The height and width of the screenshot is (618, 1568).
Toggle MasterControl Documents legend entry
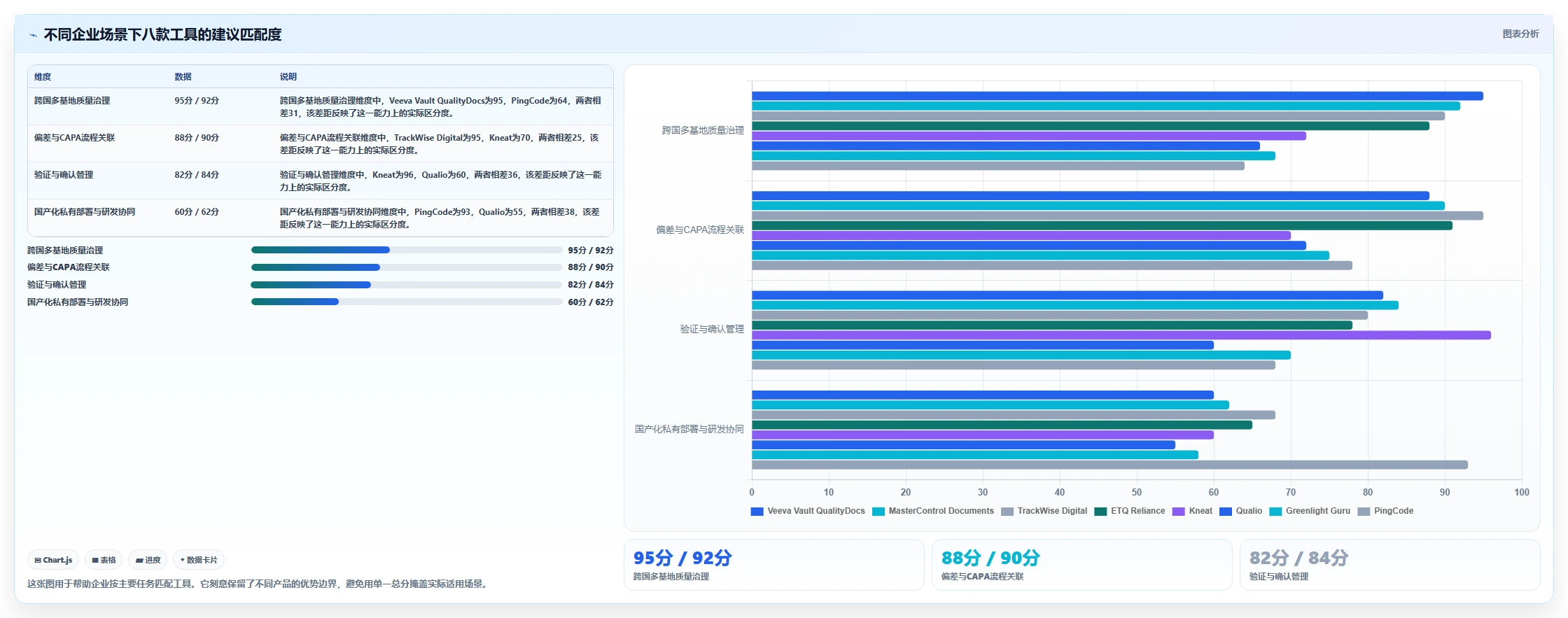(933, 511)
